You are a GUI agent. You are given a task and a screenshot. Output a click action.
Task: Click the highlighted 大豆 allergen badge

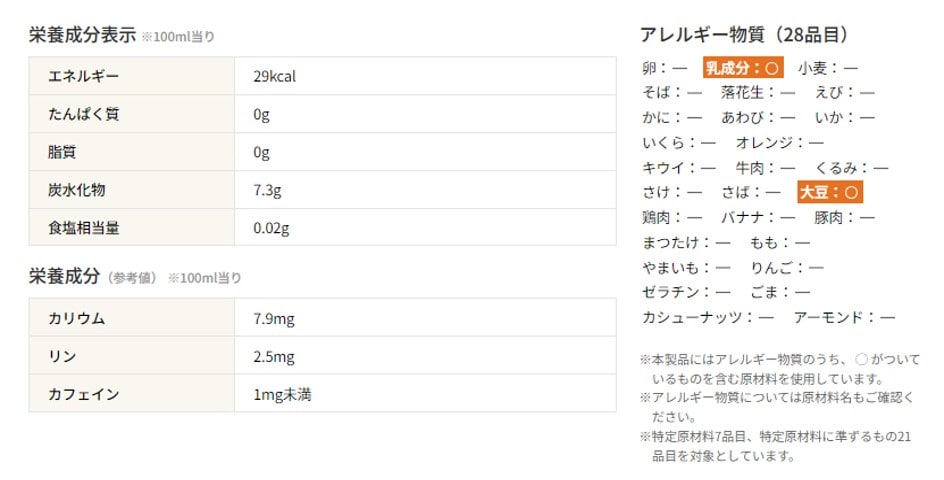tap(829, 192)
